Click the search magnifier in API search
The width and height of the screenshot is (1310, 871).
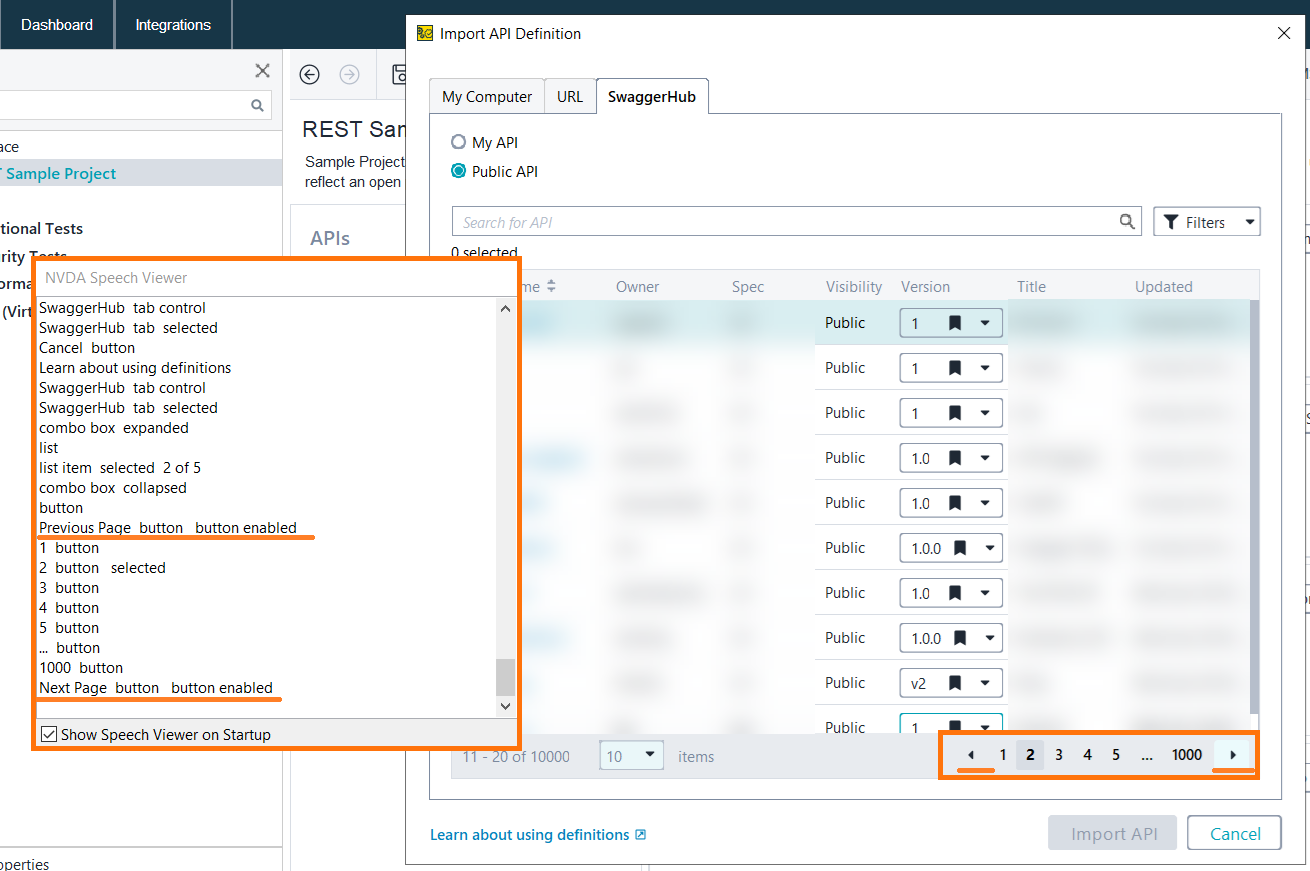pos(1127,222)
